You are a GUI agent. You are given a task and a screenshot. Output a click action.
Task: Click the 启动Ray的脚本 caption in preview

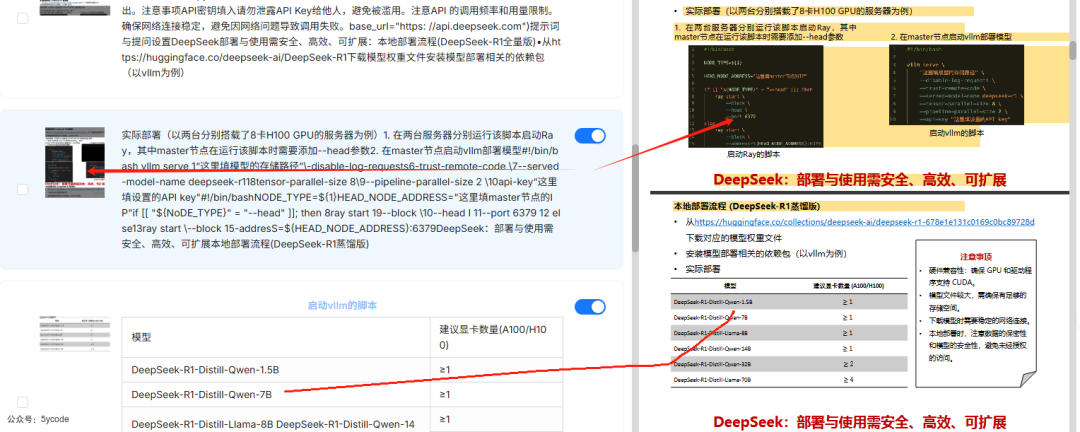(754, 154)
